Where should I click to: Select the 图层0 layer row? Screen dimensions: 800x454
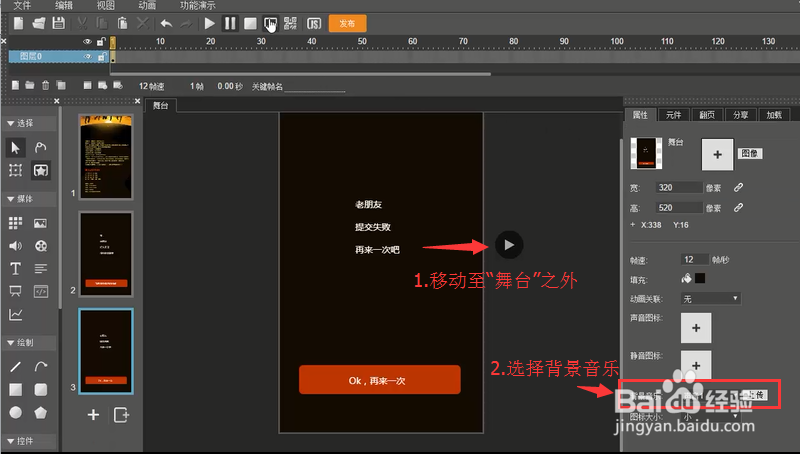(59, 56)
